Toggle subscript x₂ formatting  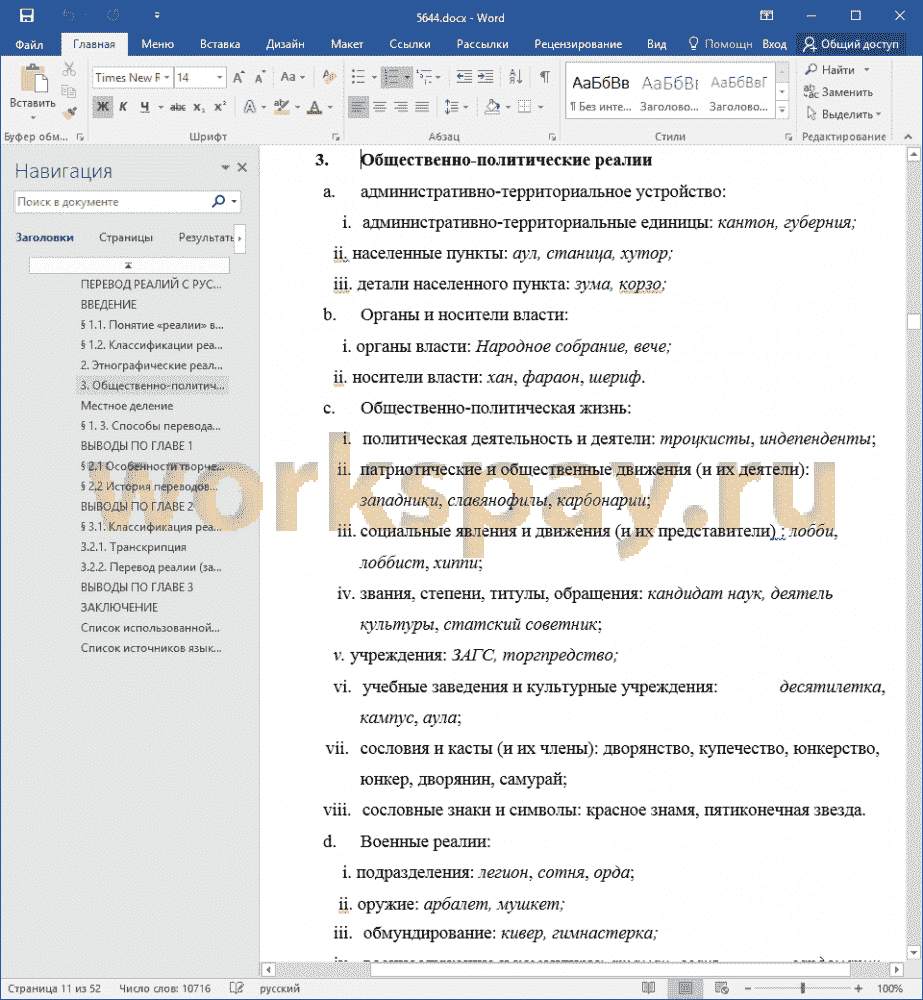point(200,107)
